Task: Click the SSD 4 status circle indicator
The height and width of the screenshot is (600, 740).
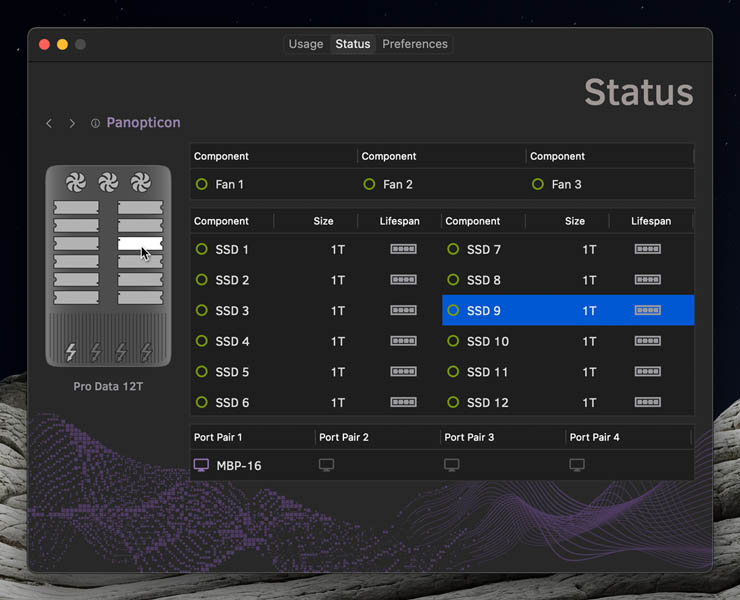Action: [202, 341]
